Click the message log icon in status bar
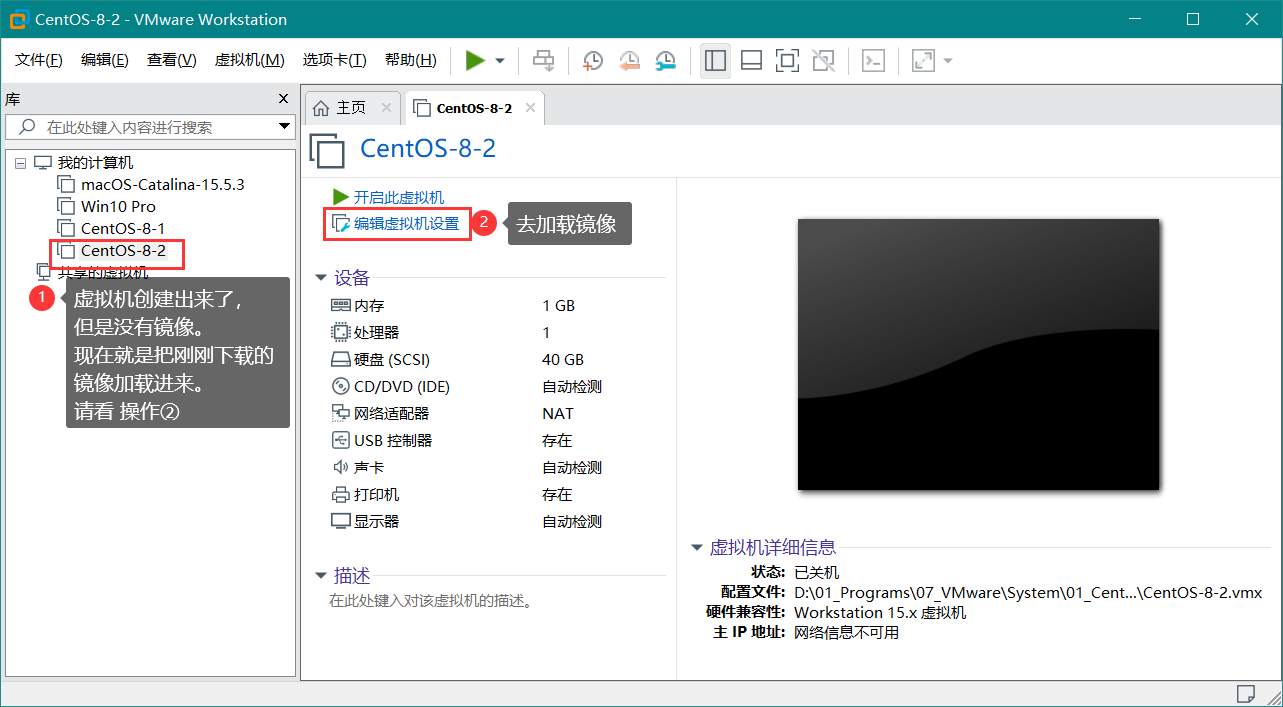This screenshot has height=707, width=1283. point(1245,693)
